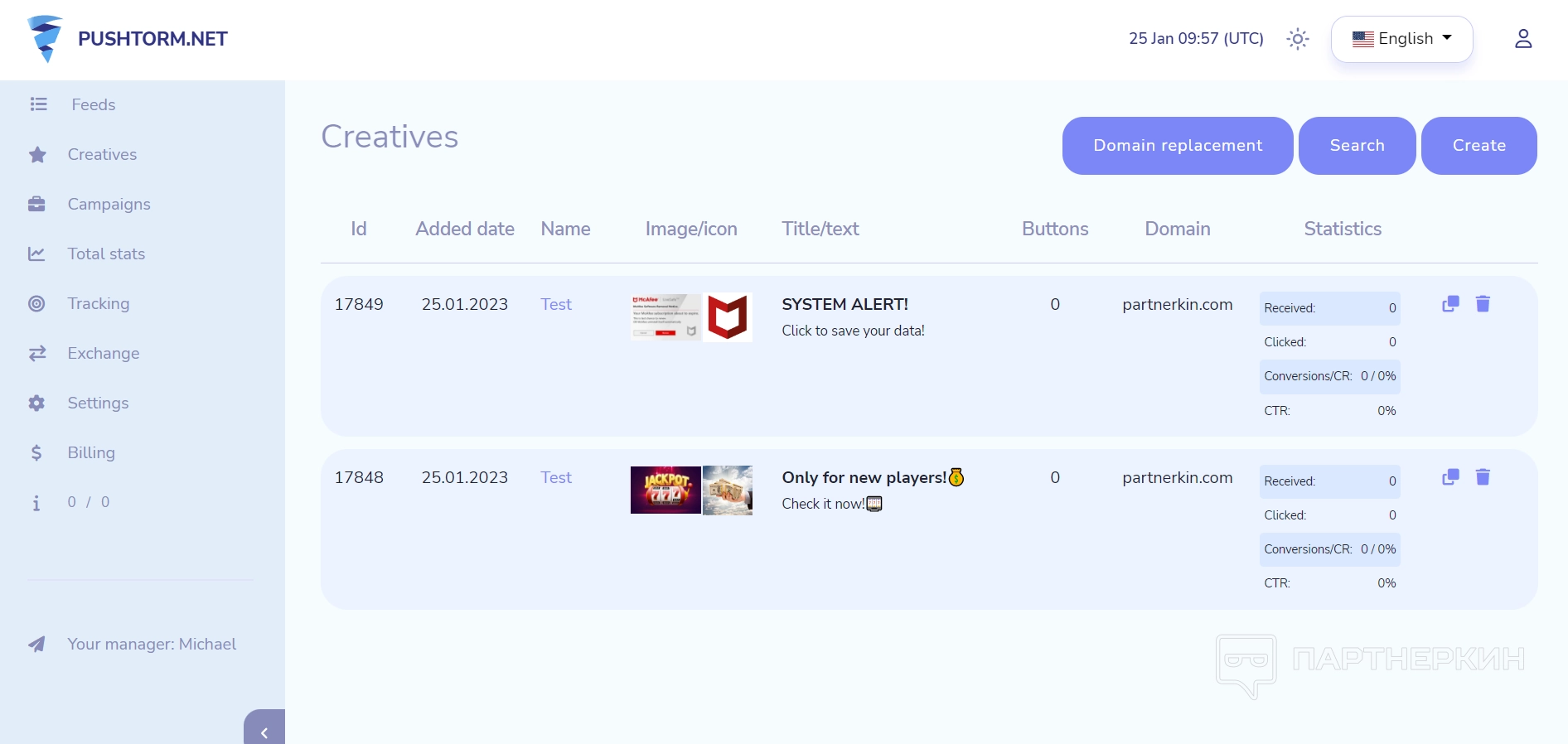The height and width of the screenshot is (744, 1568).
Task: Click the Buttons column header
Action: [x=1055, y=229]
